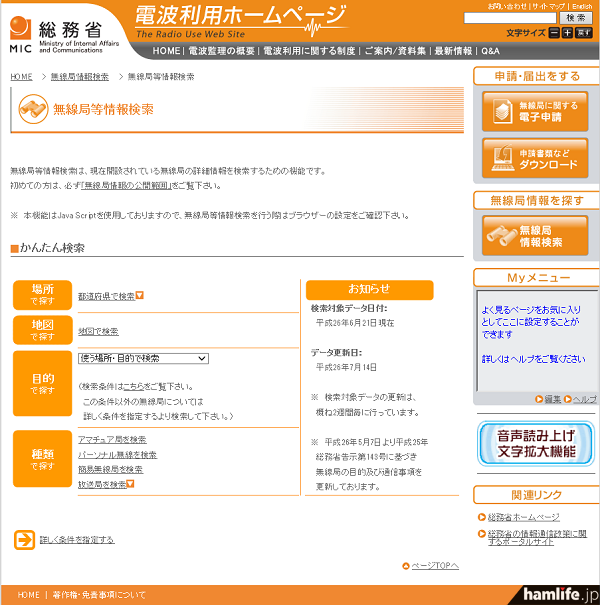Open the アマチュア局を検索 link

pyautogui.click(x=112, y=439)
